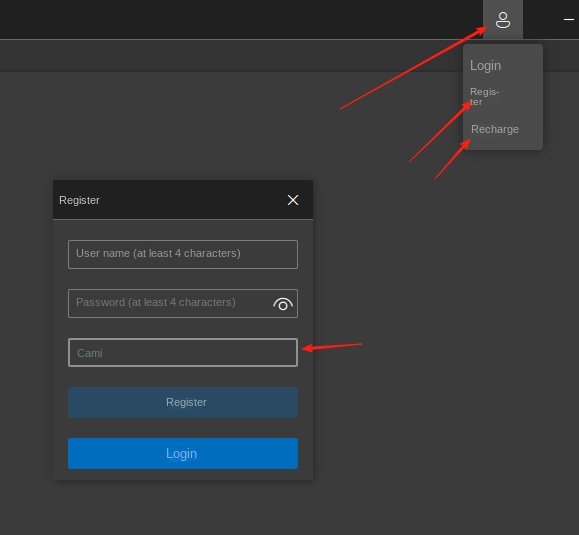This screenshot has height=535, width=579.
Task: Focus the User name input field
Action: (183, 254)
